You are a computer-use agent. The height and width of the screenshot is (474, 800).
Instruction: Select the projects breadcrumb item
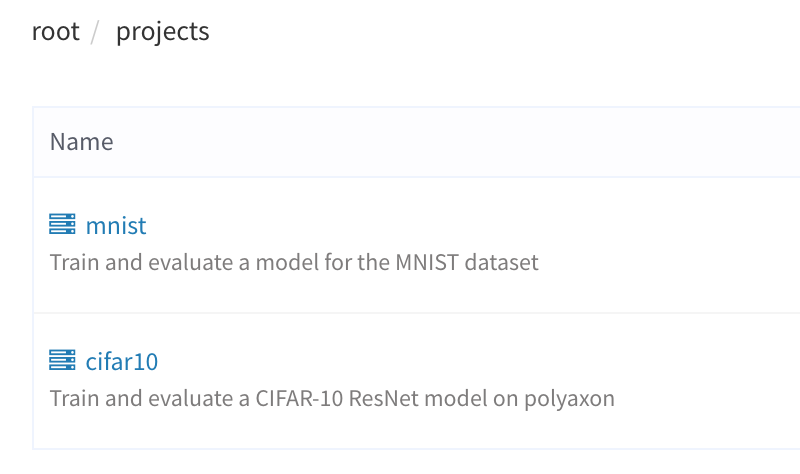pyautogui.click(x=162, y=32)
